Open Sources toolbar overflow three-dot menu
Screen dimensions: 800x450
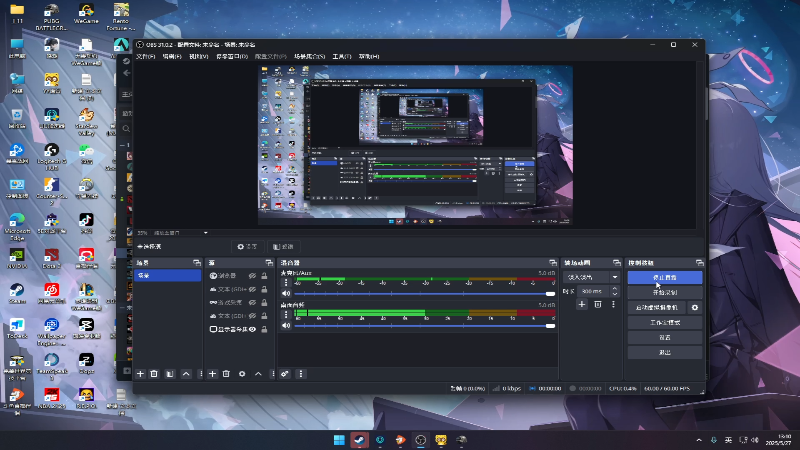272,374
